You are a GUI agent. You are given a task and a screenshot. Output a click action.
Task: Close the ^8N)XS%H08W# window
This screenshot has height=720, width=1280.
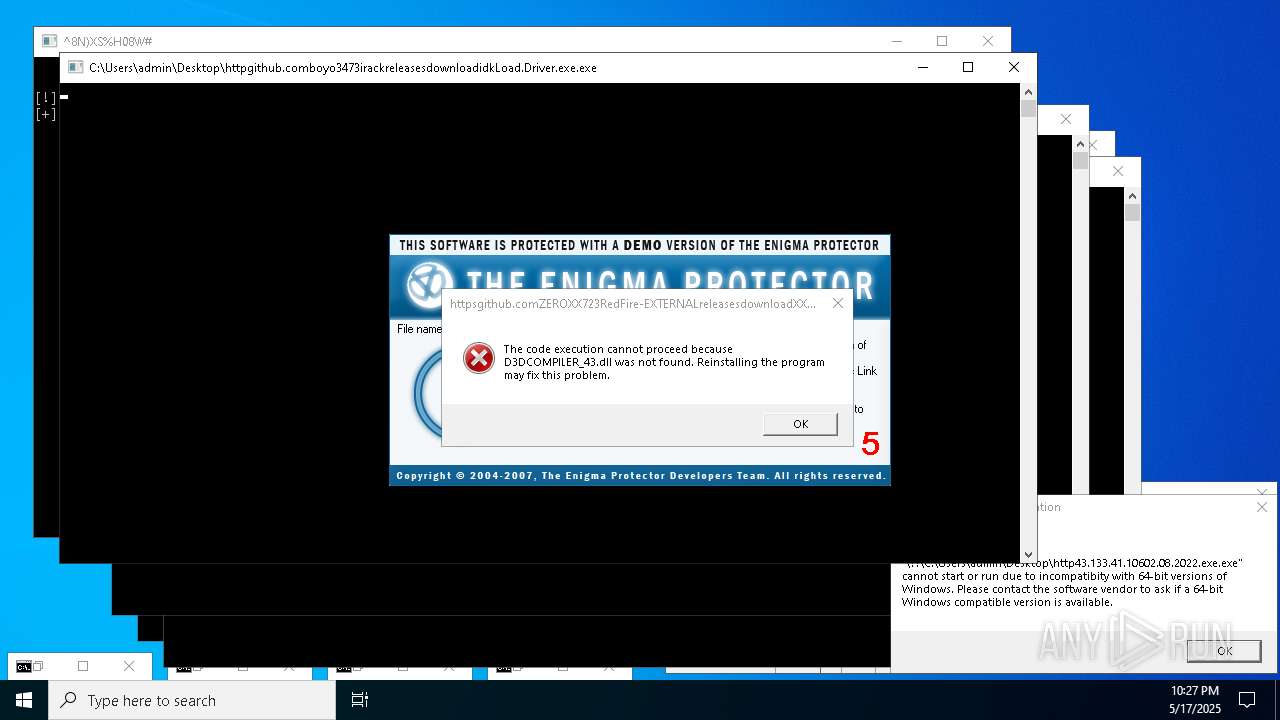tap(988, 41)
